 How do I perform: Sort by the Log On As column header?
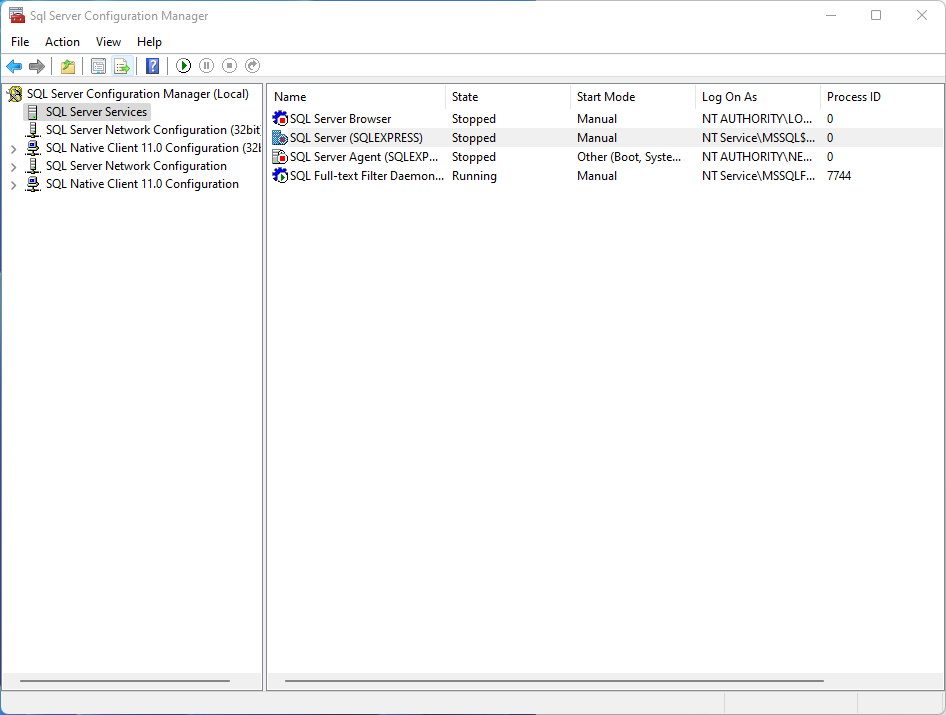pos(757,97)
